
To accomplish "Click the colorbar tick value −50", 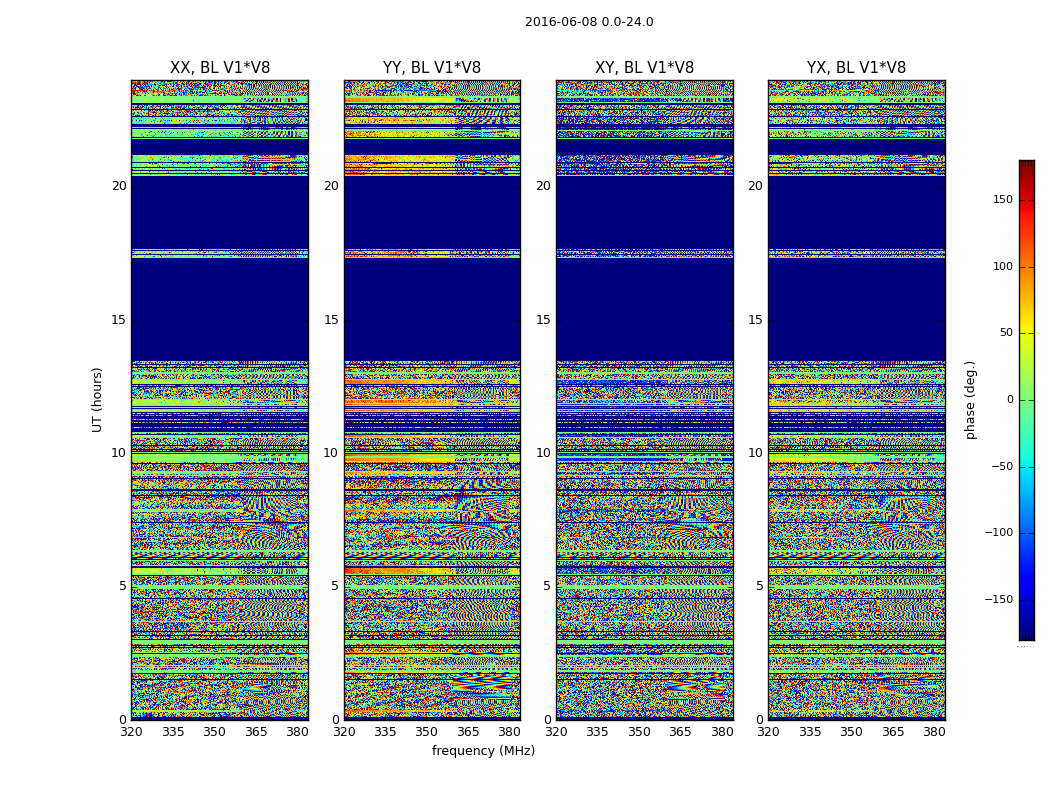I will [1002, 466].
